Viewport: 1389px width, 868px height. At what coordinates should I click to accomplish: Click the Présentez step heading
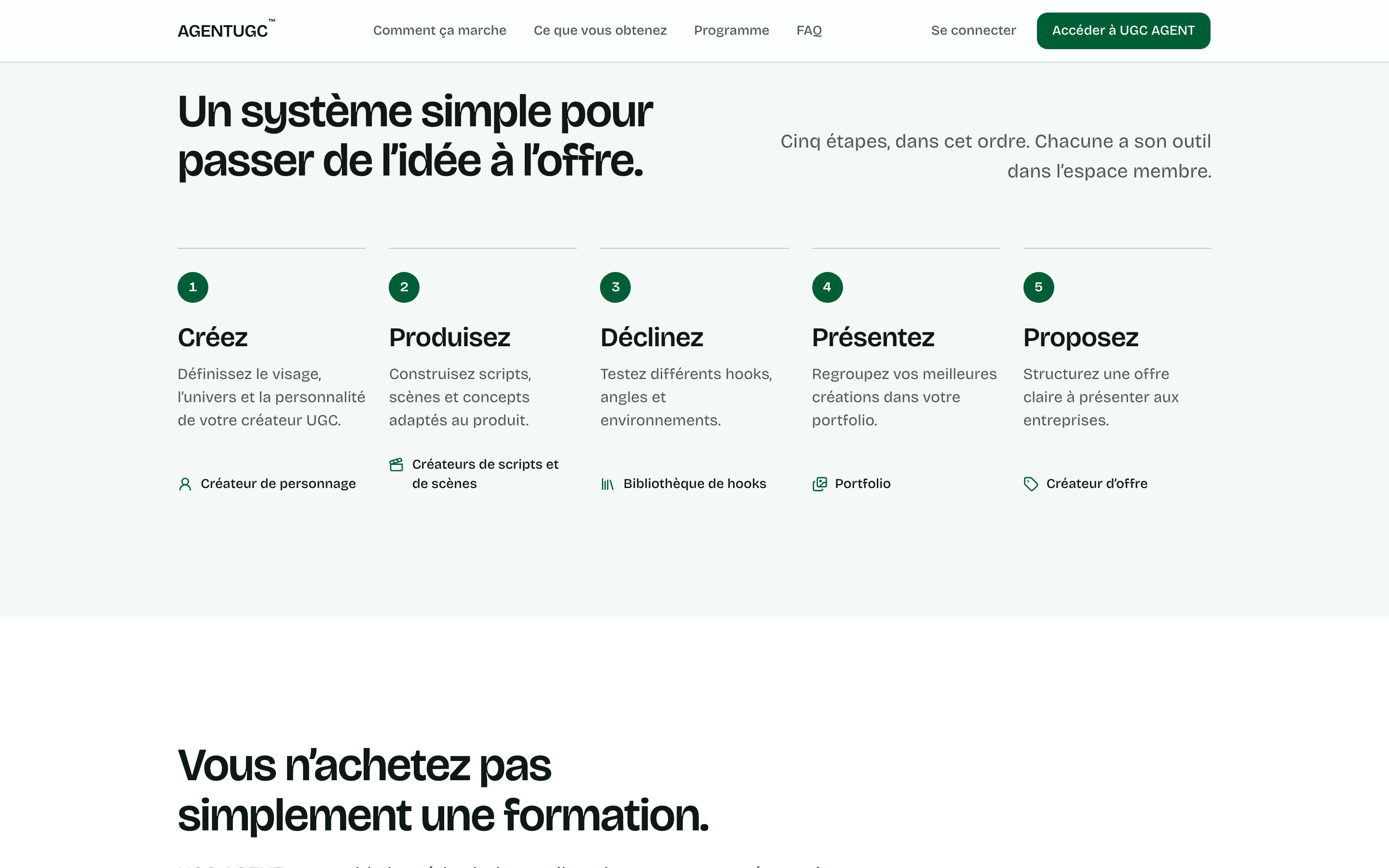click(x=873, y=338)
